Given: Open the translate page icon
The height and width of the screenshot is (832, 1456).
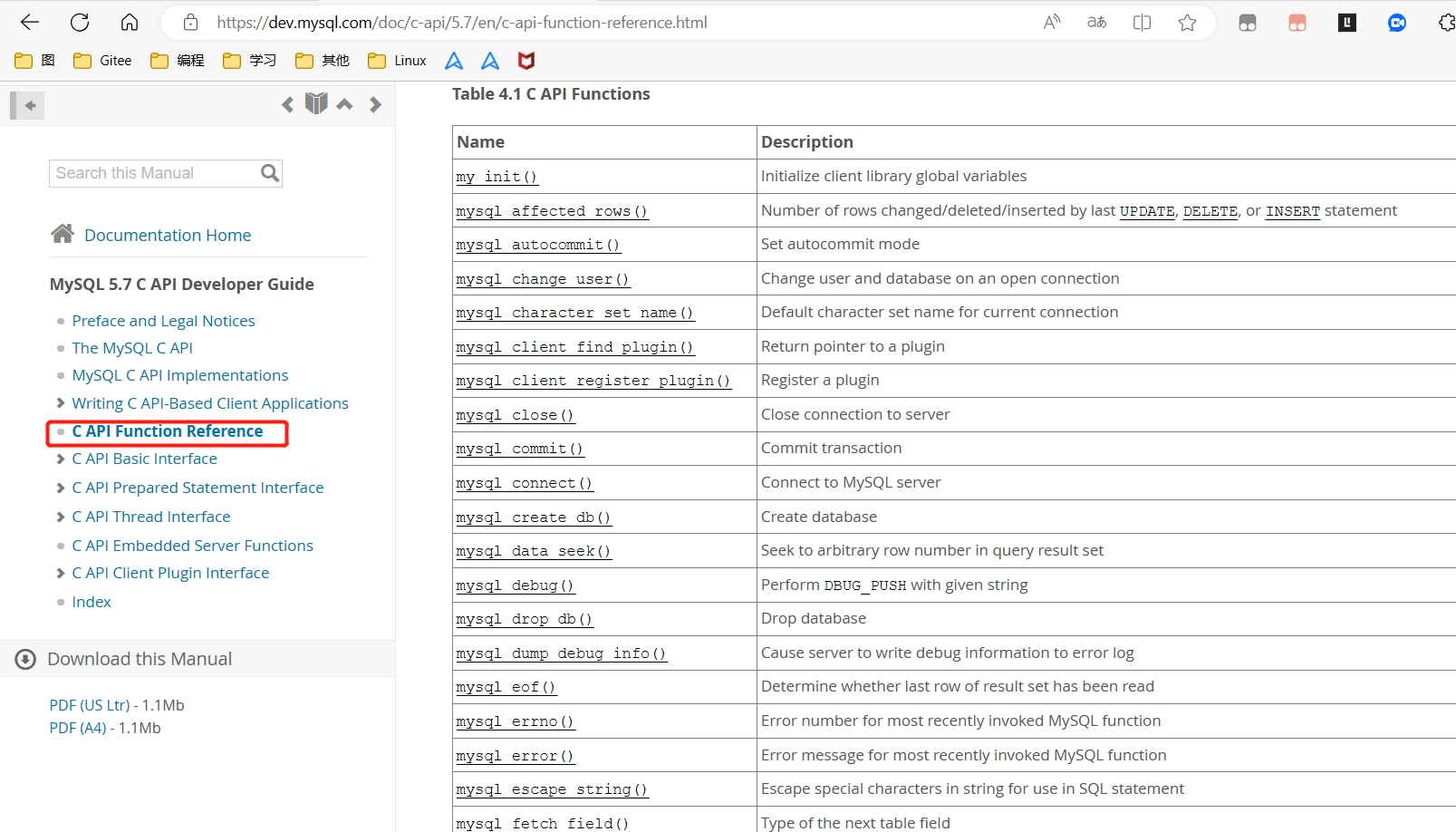Looking at the screenshot, I should point(1097,23).
